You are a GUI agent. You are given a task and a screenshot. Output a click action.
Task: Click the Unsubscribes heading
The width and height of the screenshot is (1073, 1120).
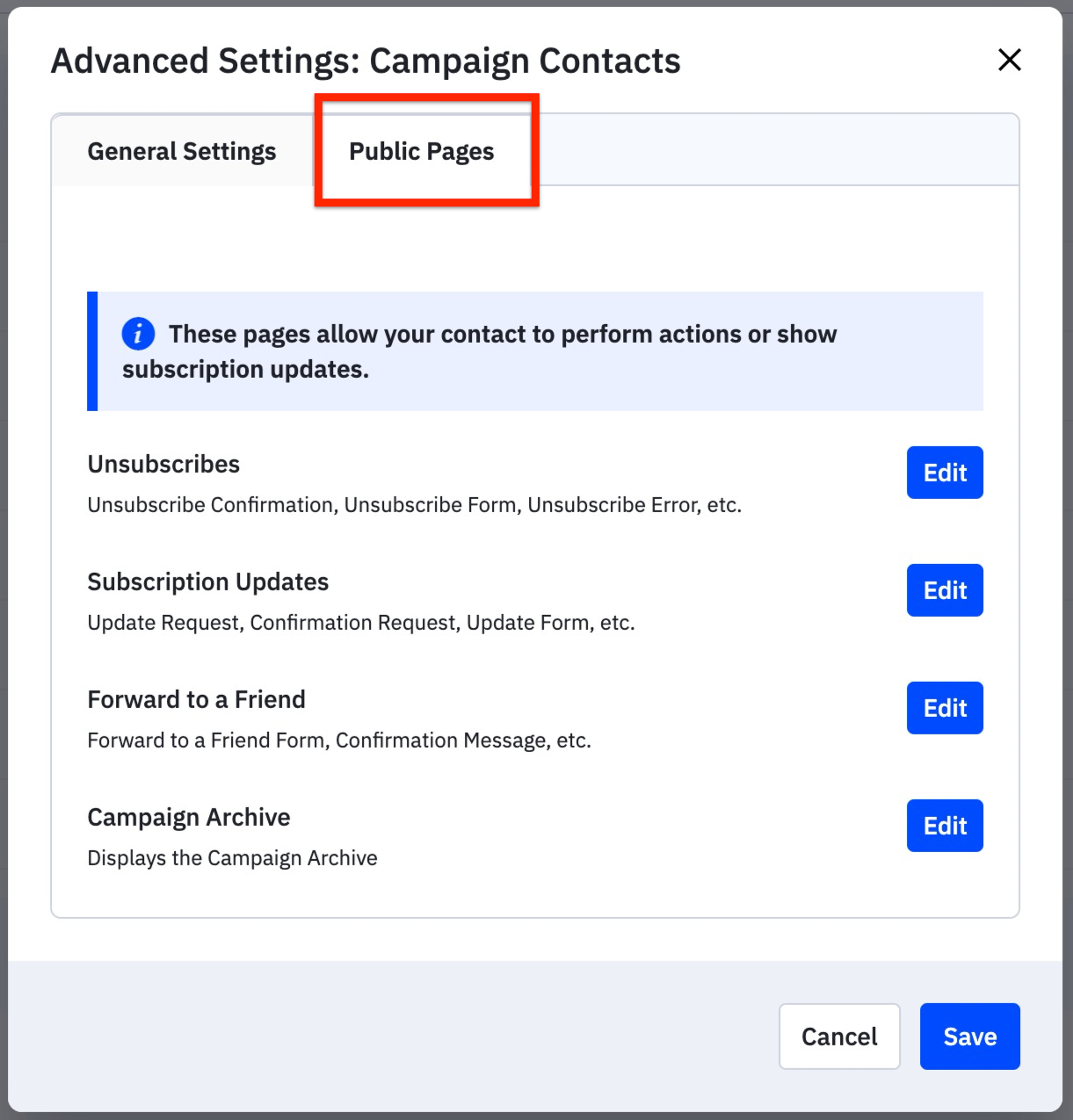pos(163,464)
